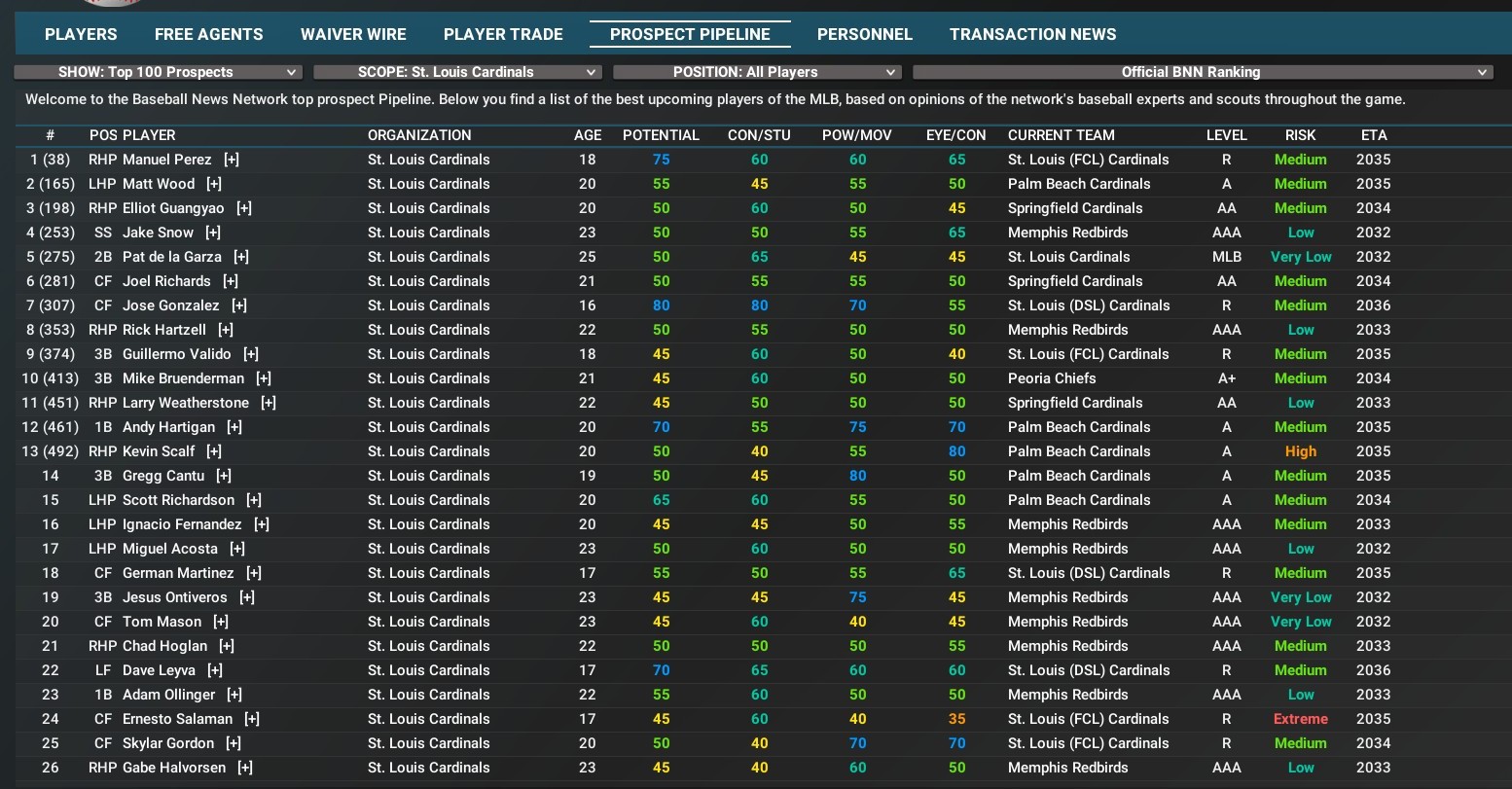The image size is (1512, 789).
Task: Sort the table by POTENTIAL column
Action: [x=661, y=135]
